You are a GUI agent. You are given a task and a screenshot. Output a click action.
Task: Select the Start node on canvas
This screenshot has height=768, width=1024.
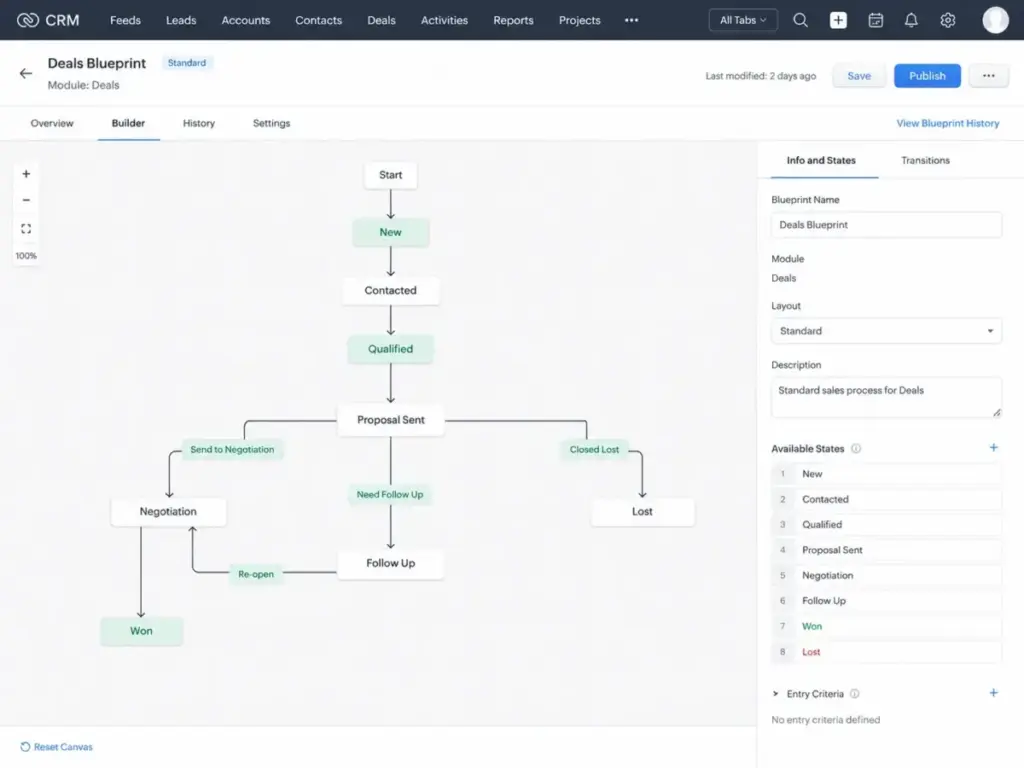(391, 175)
